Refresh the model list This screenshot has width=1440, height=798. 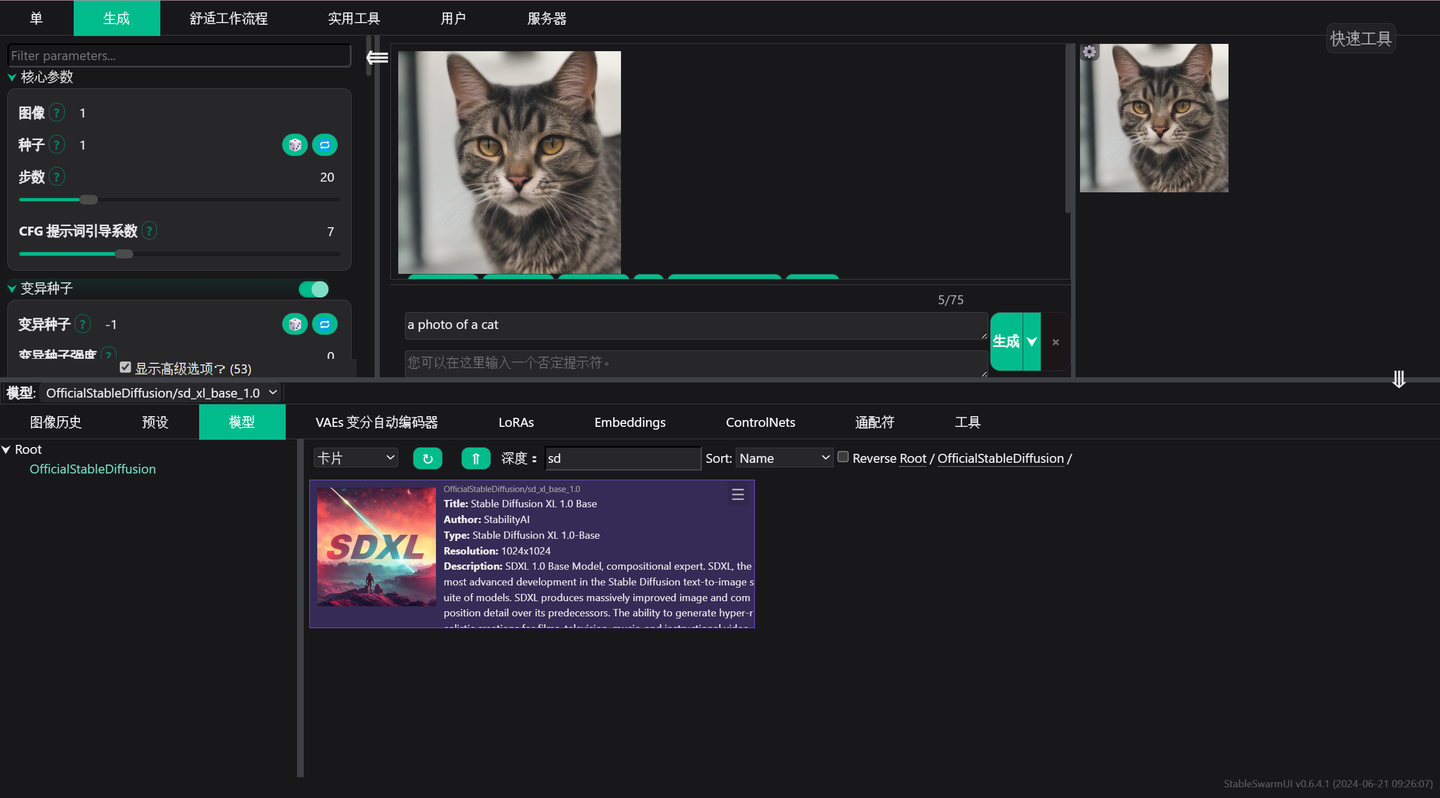click(x=427, y=458)
